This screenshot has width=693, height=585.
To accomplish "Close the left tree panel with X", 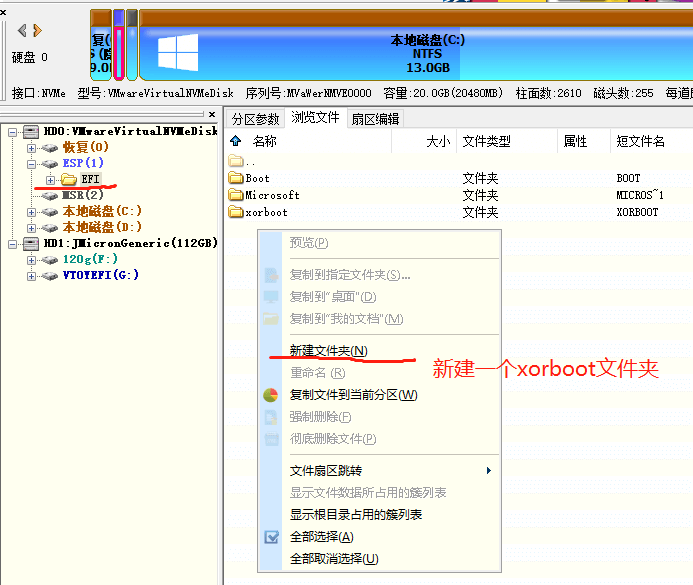I will click(x=213, y=115).
